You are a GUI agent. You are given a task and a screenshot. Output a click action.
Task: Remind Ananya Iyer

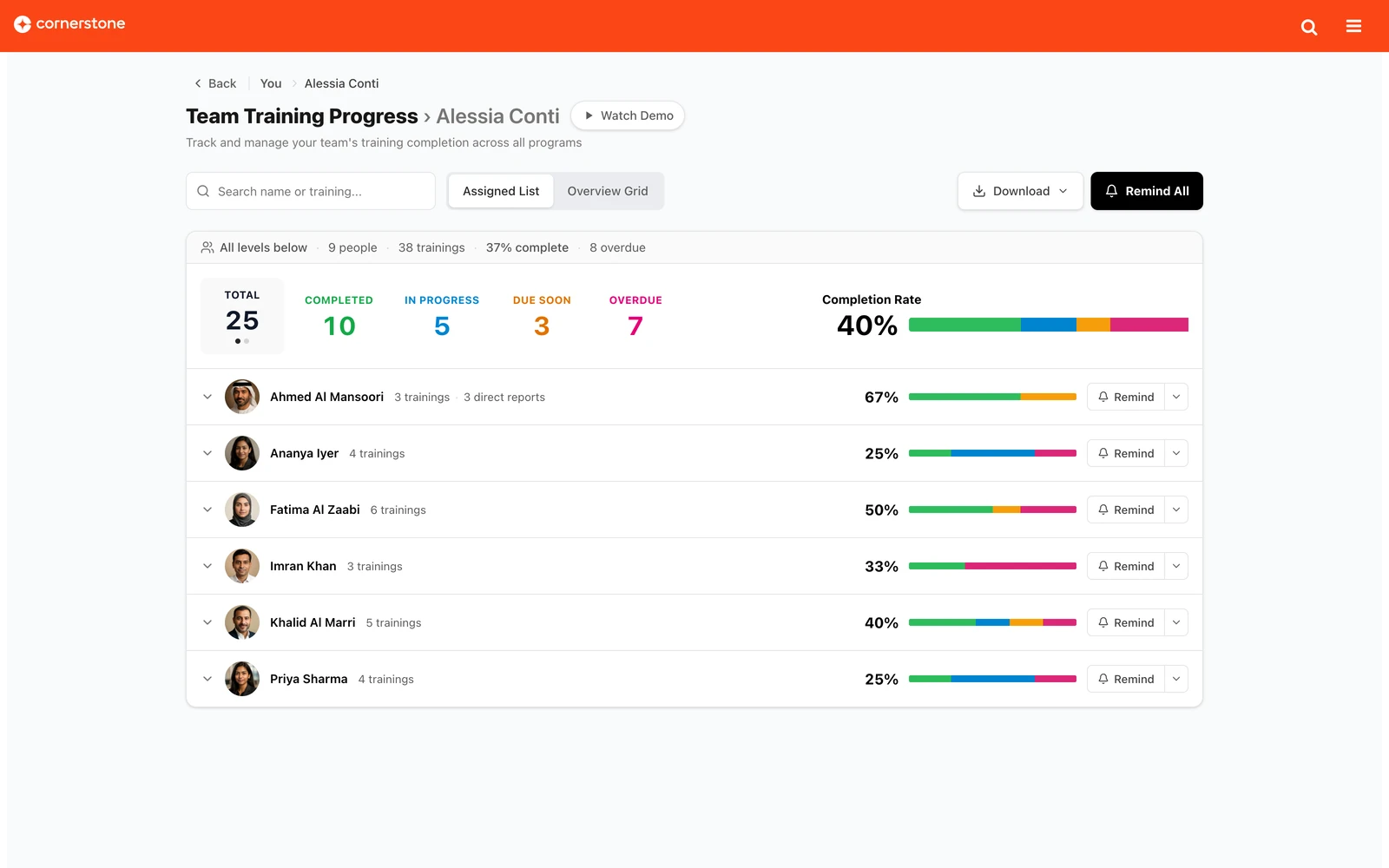point(1126,453)
